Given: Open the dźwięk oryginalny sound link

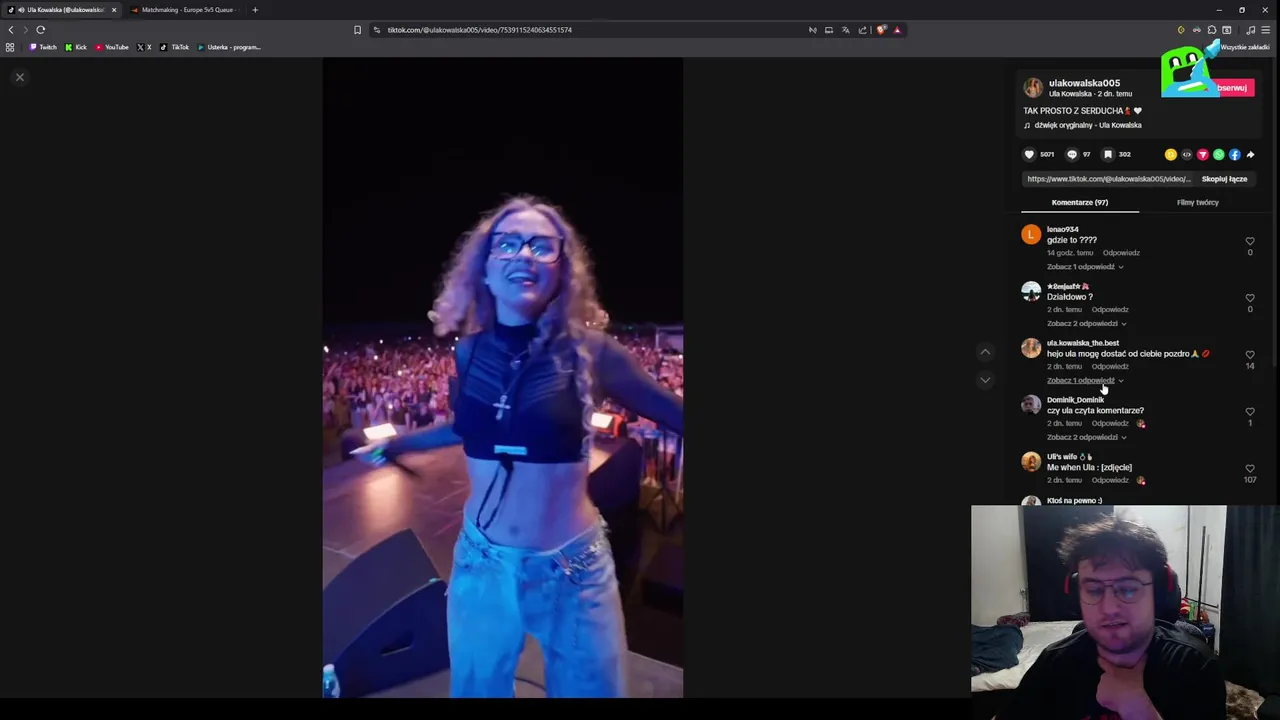Looking at the screenshot, I should coord(1088,125).
